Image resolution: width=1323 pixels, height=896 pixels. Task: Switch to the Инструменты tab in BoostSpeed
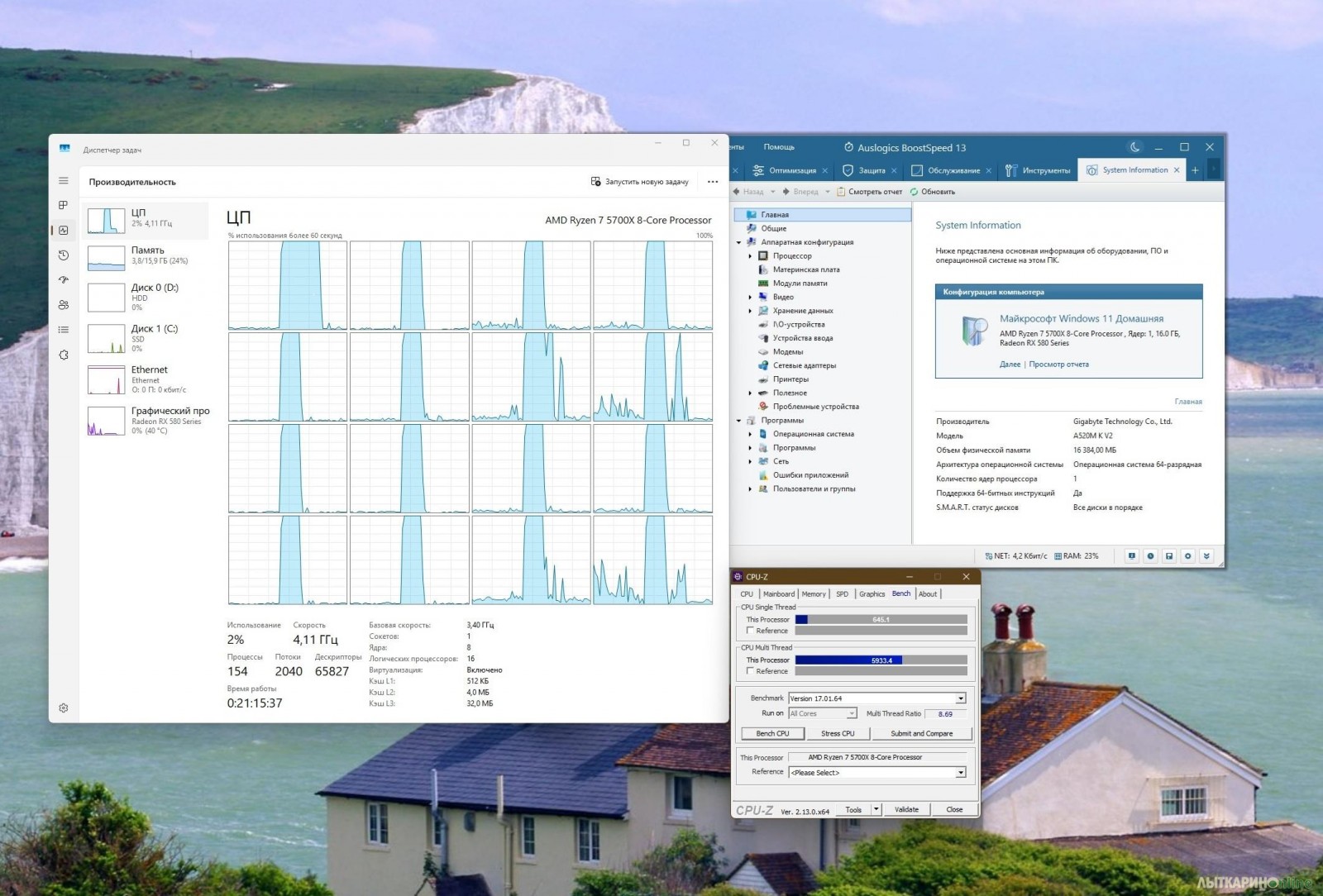coord(1039,170)
